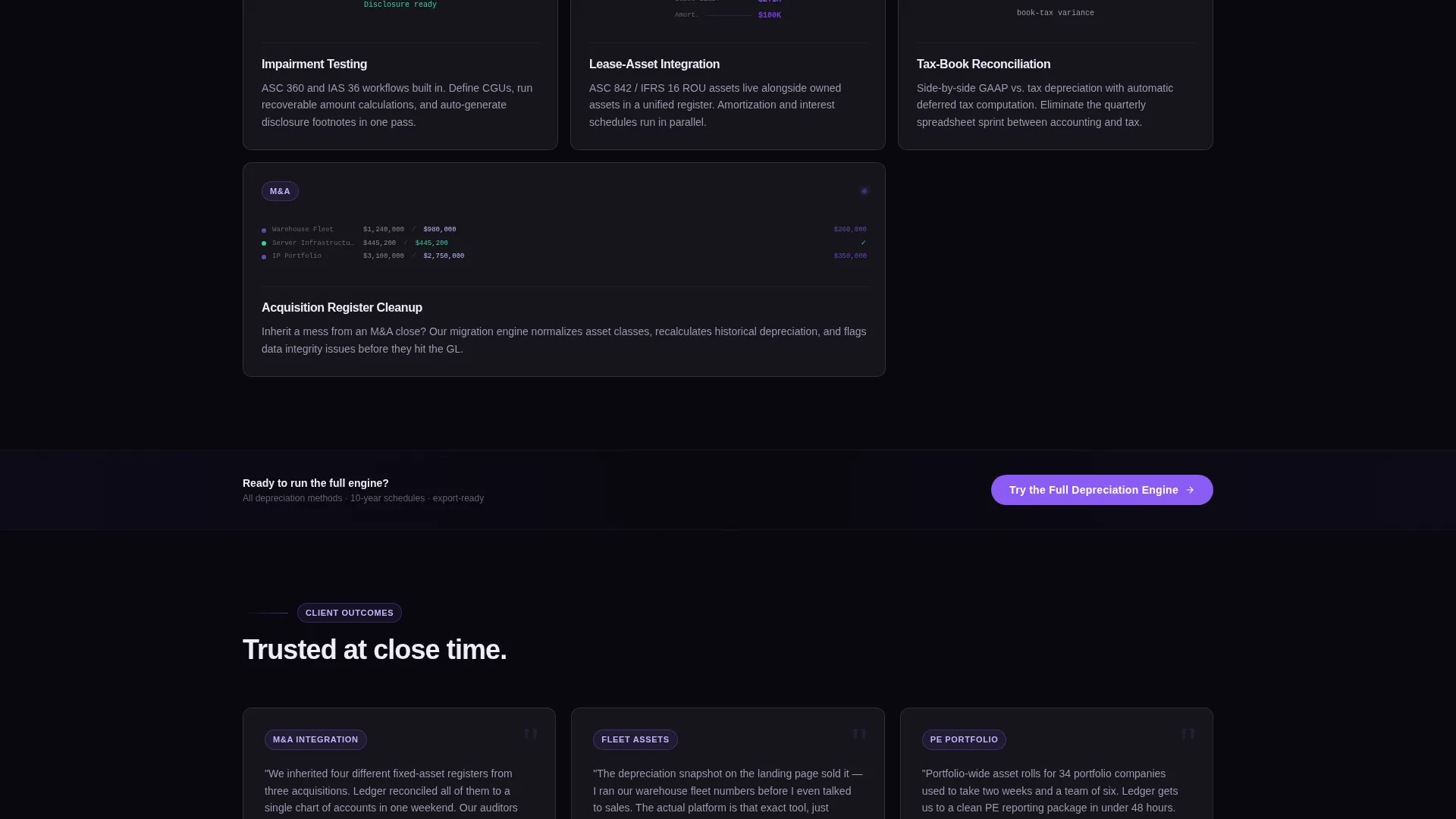
Task: Click quote mark icon on M&A Integration card
Action: tap(531, 735)
